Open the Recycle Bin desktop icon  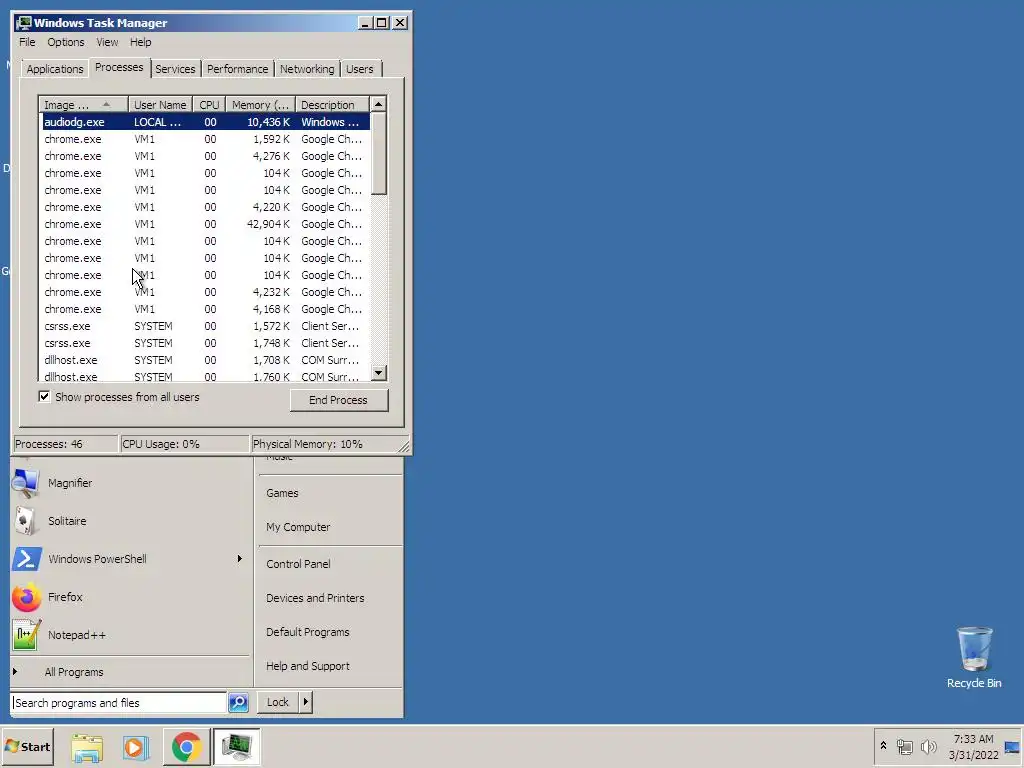[x=974, y=657]
